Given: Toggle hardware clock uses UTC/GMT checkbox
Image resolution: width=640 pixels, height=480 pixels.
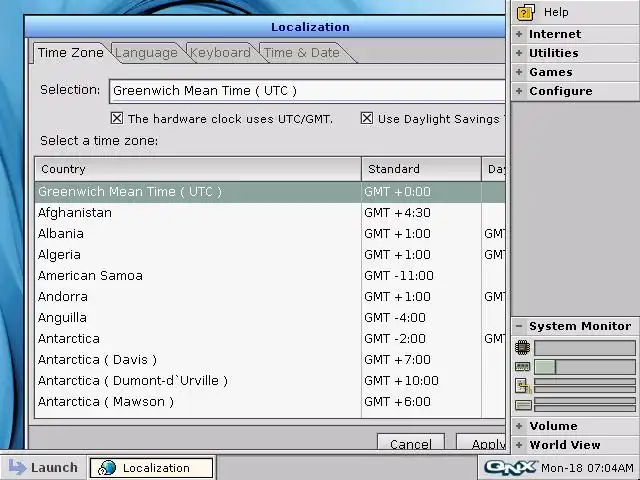Looking at the screenshot, I should 117,118.
